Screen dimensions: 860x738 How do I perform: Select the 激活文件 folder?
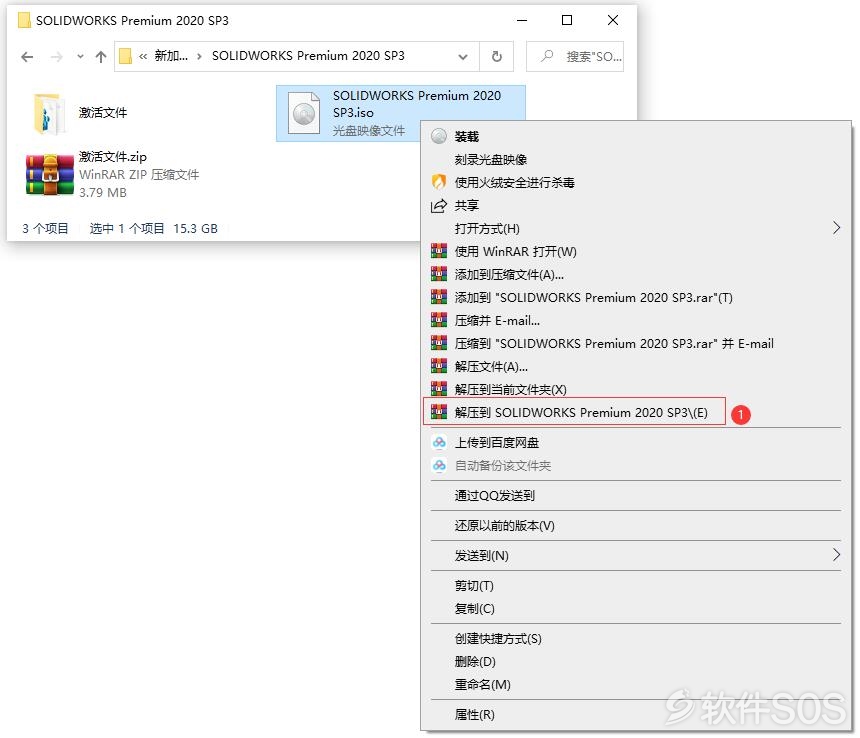[x=80, y=113]
